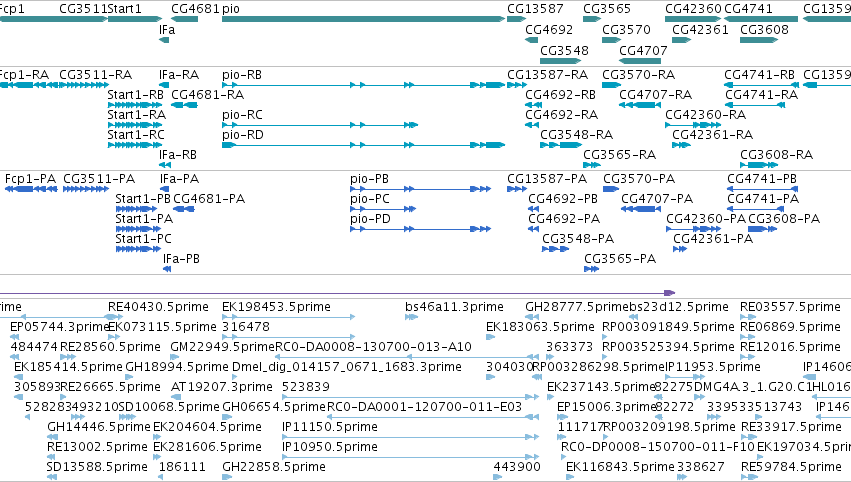Click the IP11150.5prime EST line
The width and height of the screenshot is (851, 482).
click(x=410, y=437)
